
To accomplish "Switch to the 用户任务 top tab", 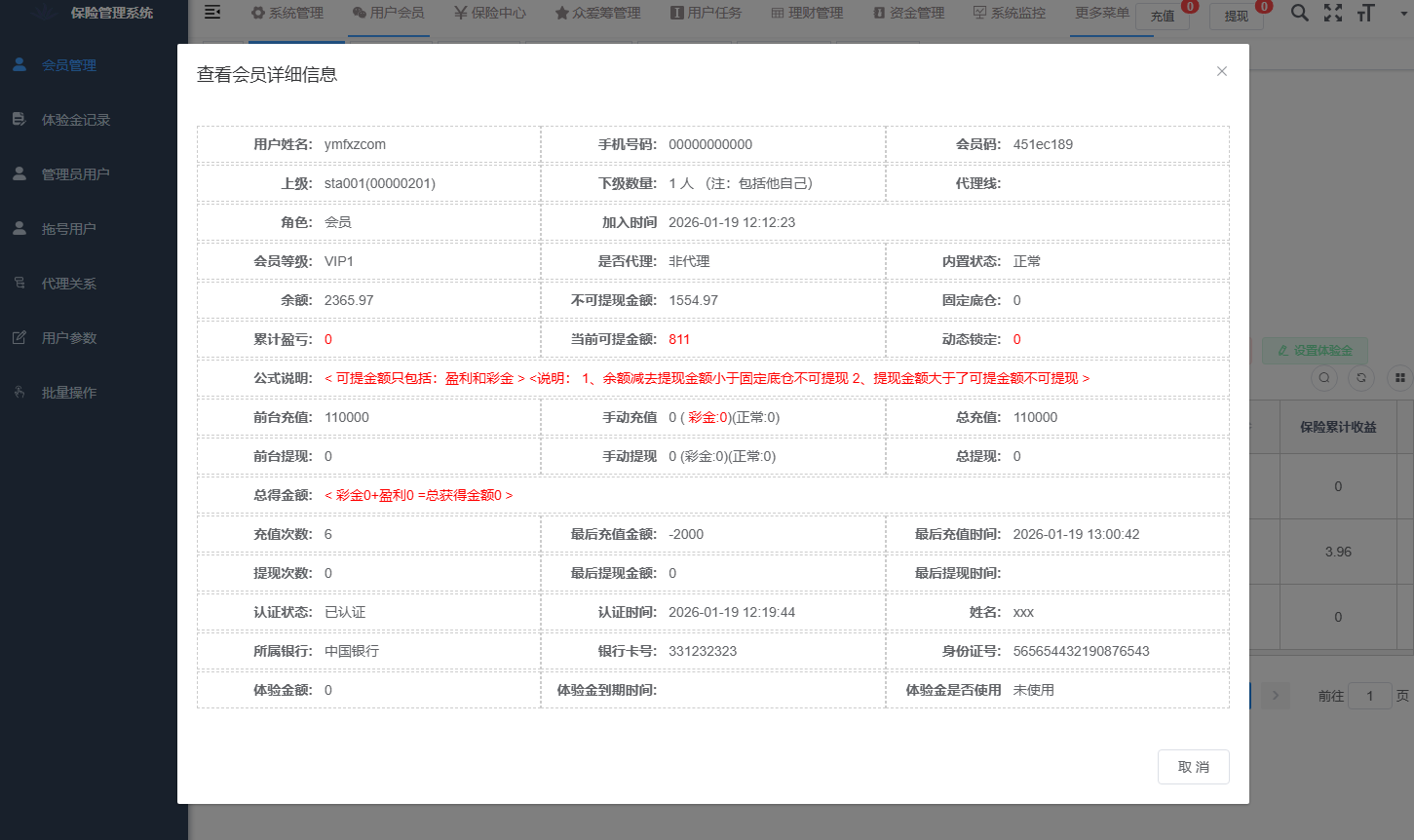I will point(707,13).
